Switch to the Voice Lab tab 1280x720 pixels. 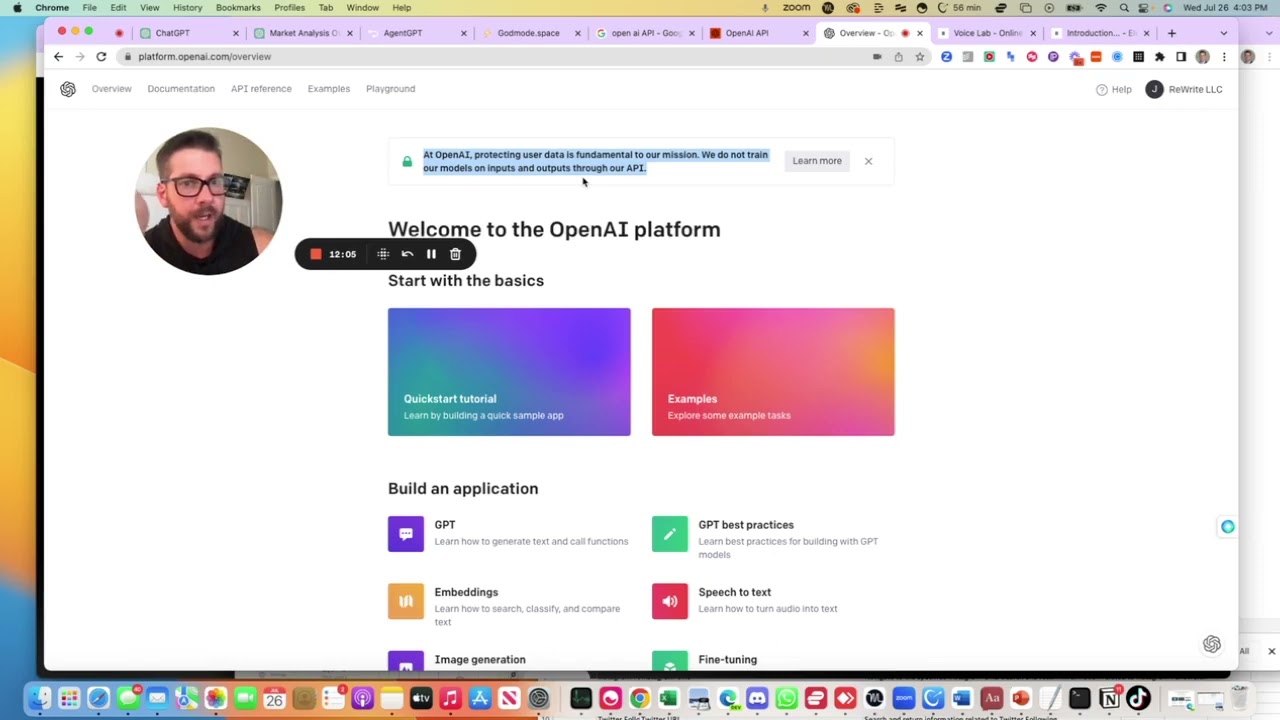click(x=986, y=33)
